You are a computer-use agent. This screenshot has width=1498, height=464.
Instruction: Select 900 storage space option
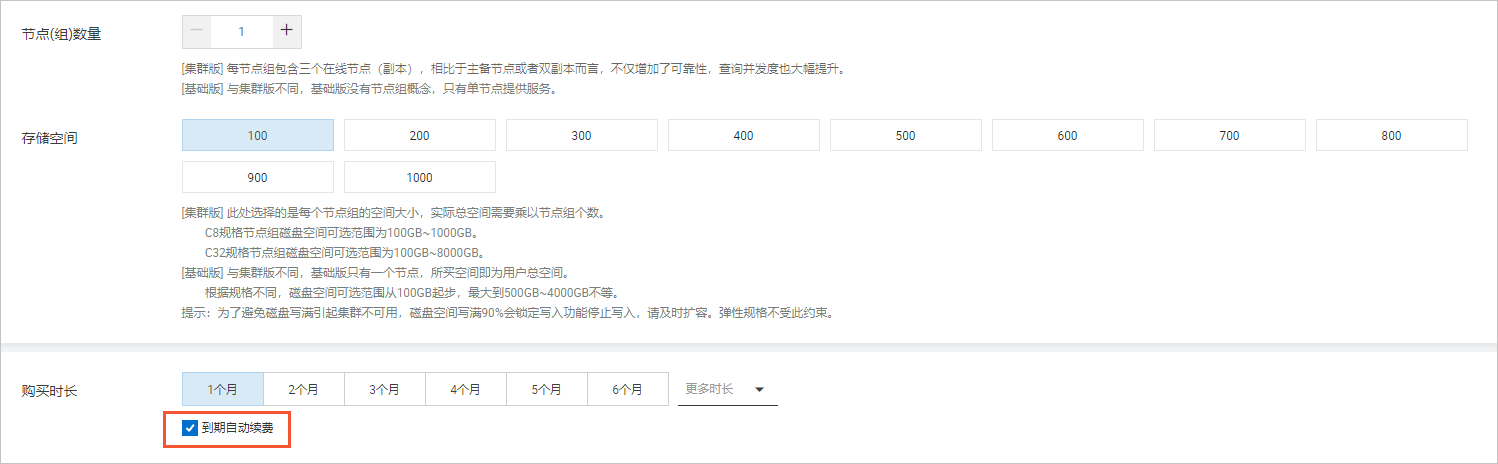[x=258, y=177]
